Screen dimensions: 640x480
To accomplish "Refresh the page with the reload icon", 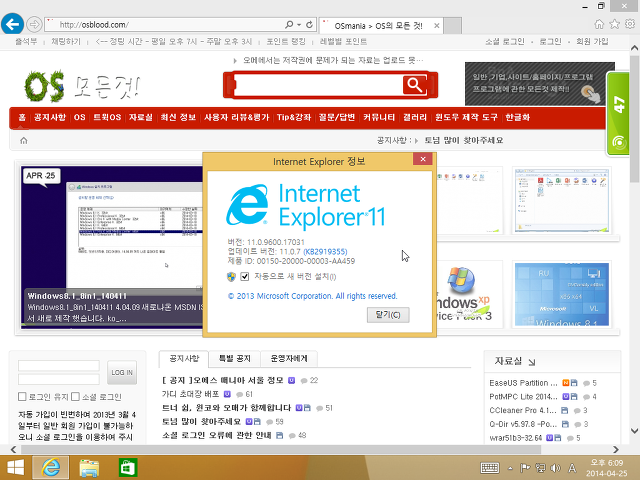I will click(309, 24).
